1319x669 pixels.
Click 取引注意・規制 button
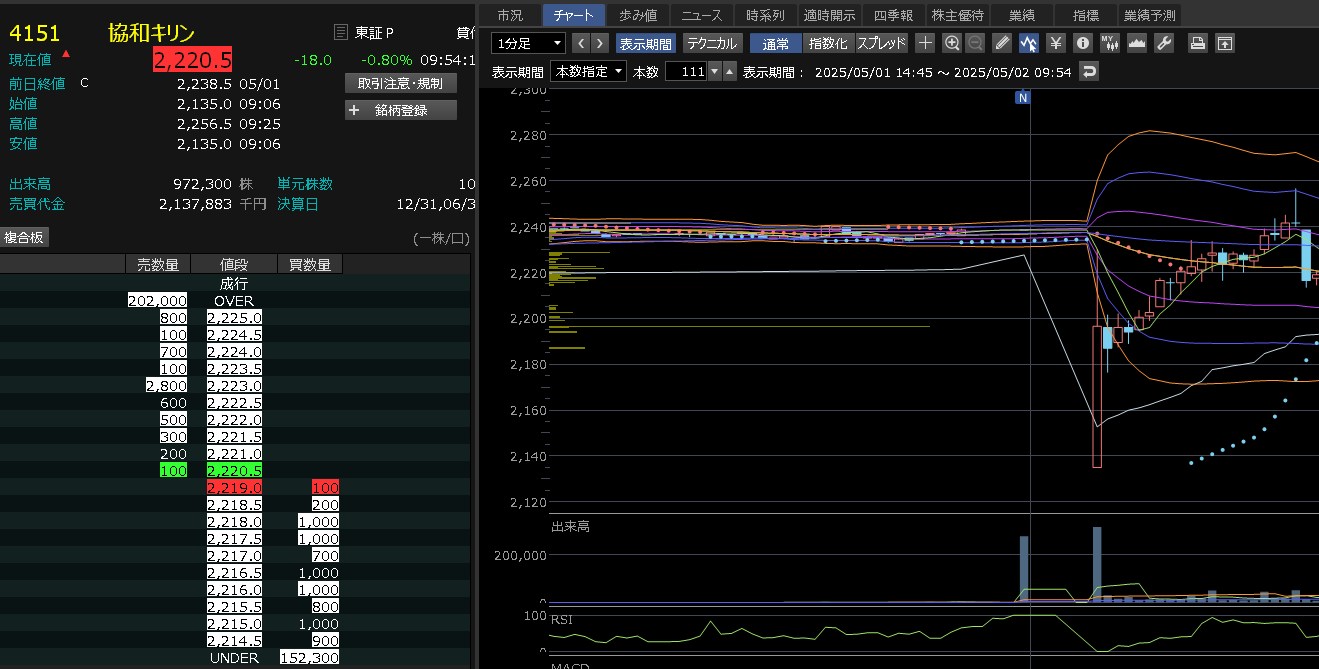401,83
